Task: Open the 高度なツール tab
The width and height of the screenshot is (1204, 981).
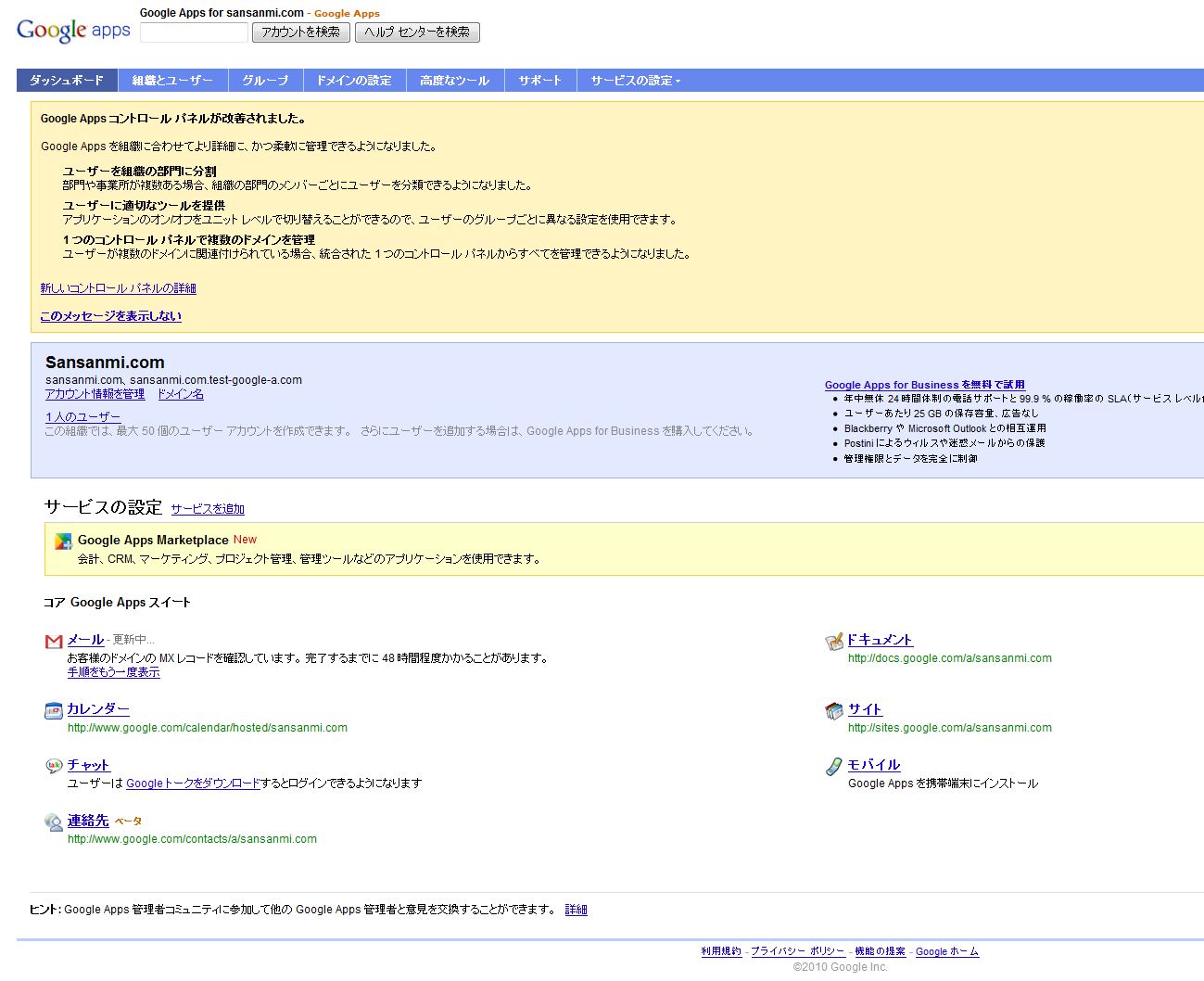Action: tap(454, 81)
